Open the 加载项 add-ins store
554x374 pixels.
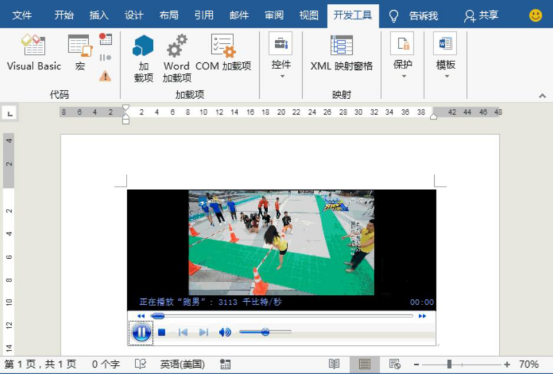pos(143,58)
